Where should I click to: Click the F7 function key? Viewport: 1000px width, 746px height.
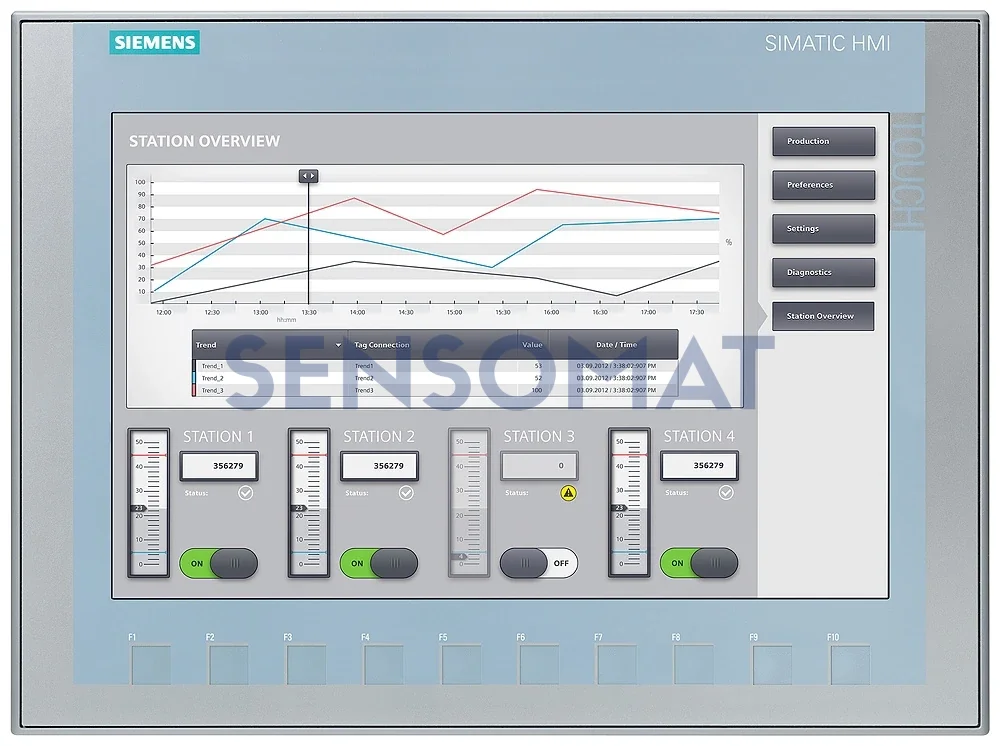tap(617, 665)
